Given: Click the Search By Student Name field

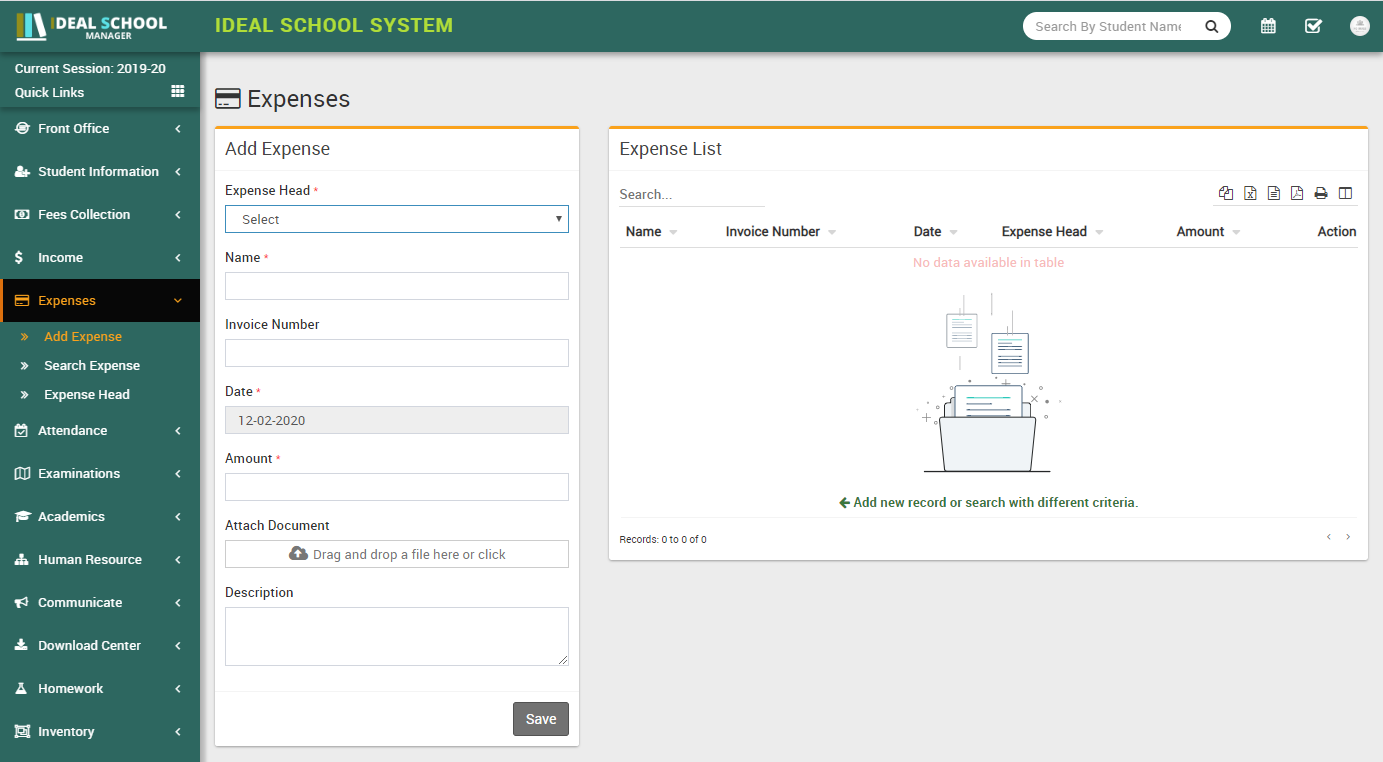Looking at the screenshot, I should [1109, 27].
